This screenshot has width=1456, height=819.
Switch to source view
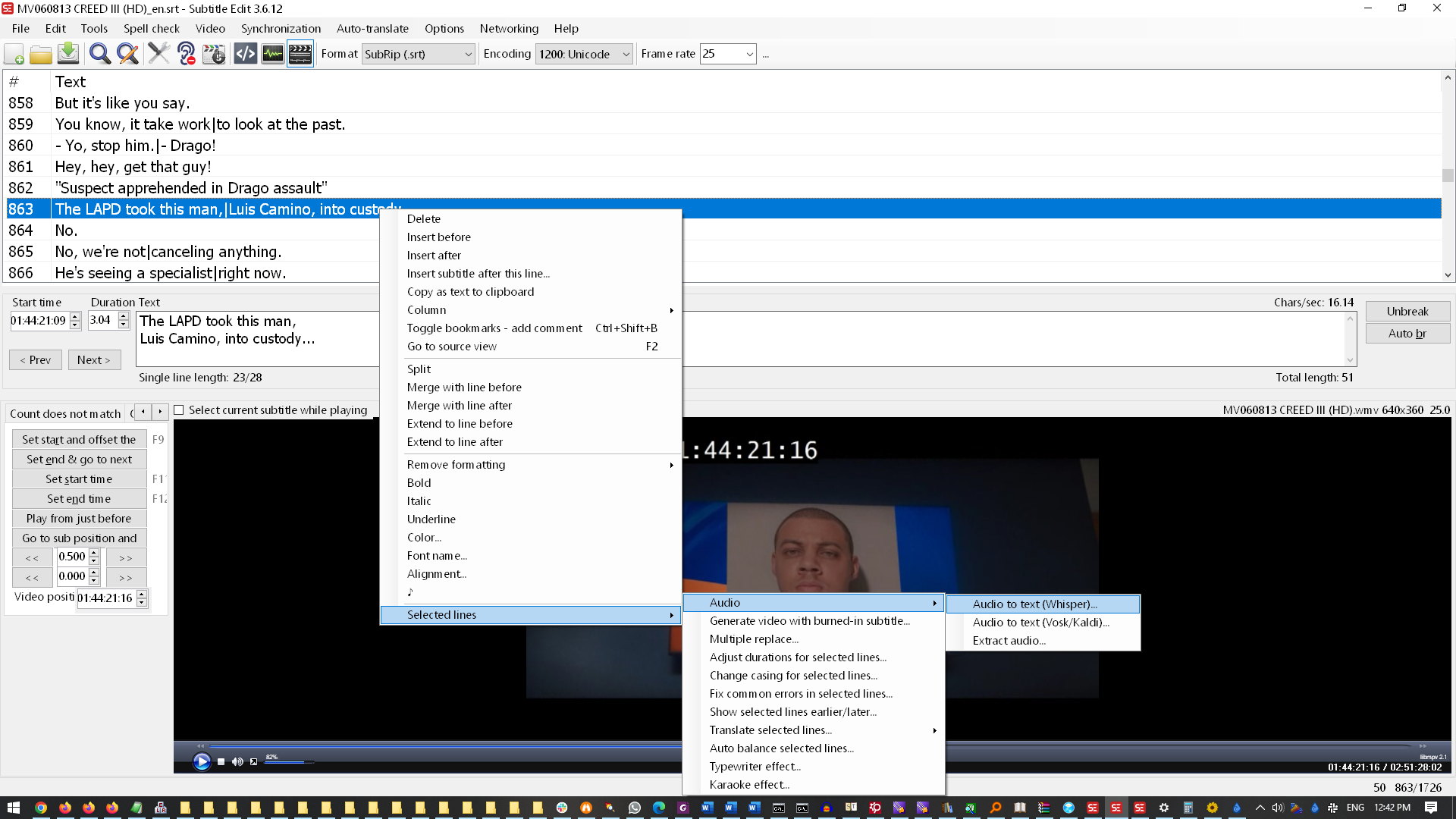click(245, 54)
